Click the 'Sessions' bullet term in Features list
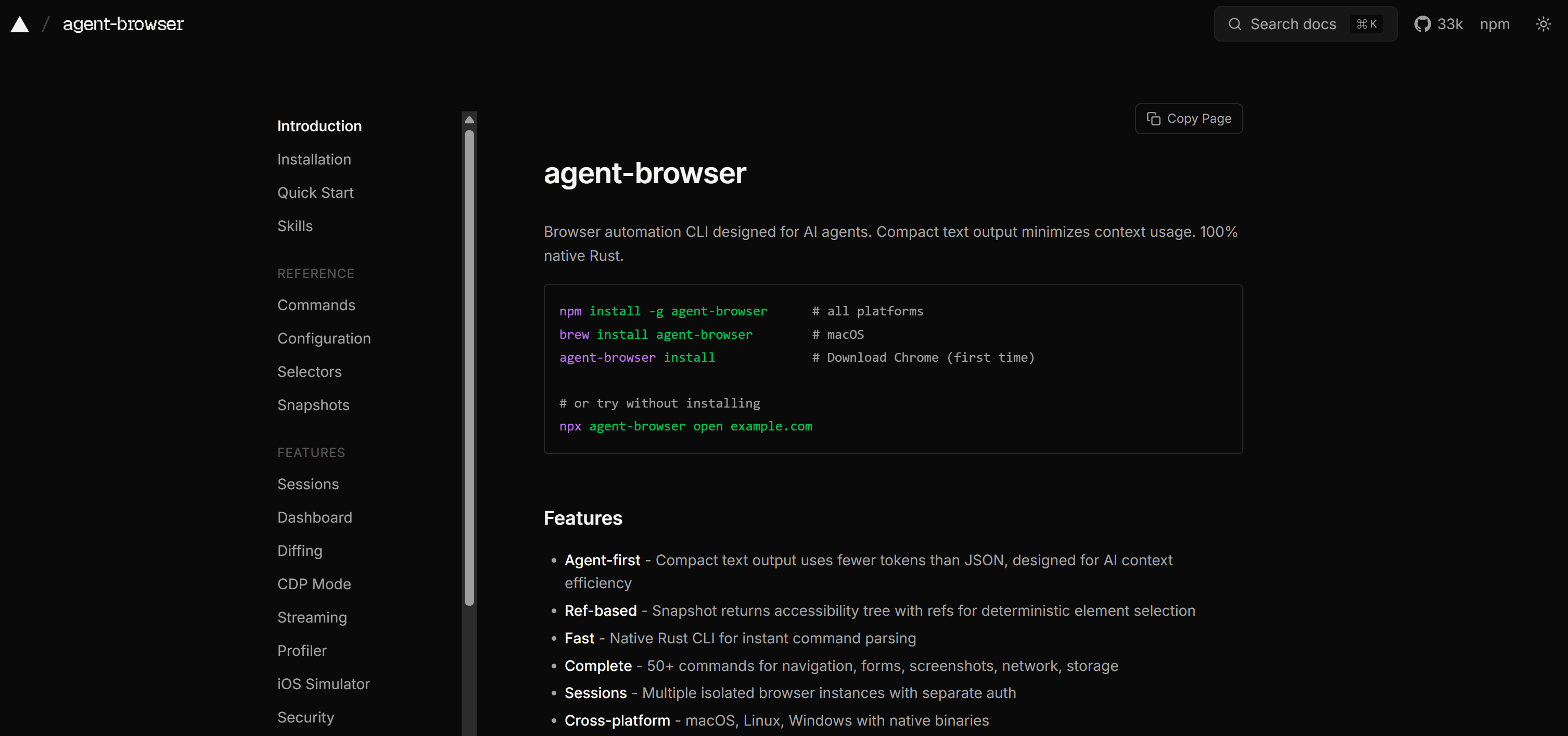 coord(595,693)
